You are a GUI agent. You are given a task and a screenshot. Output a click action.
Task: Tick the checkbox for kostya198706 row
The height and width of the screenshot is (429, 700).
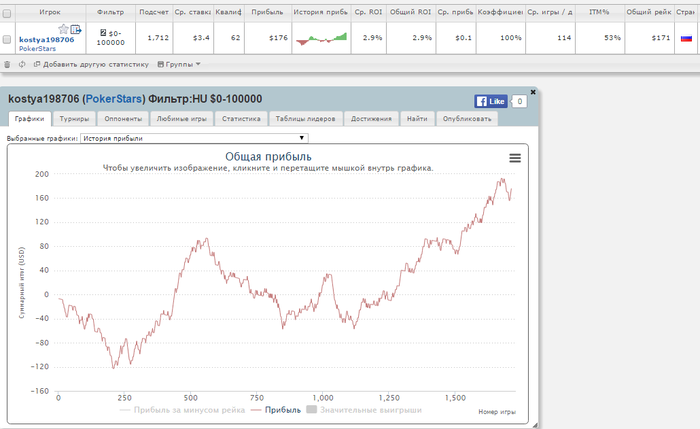click(x=7, y=39)
